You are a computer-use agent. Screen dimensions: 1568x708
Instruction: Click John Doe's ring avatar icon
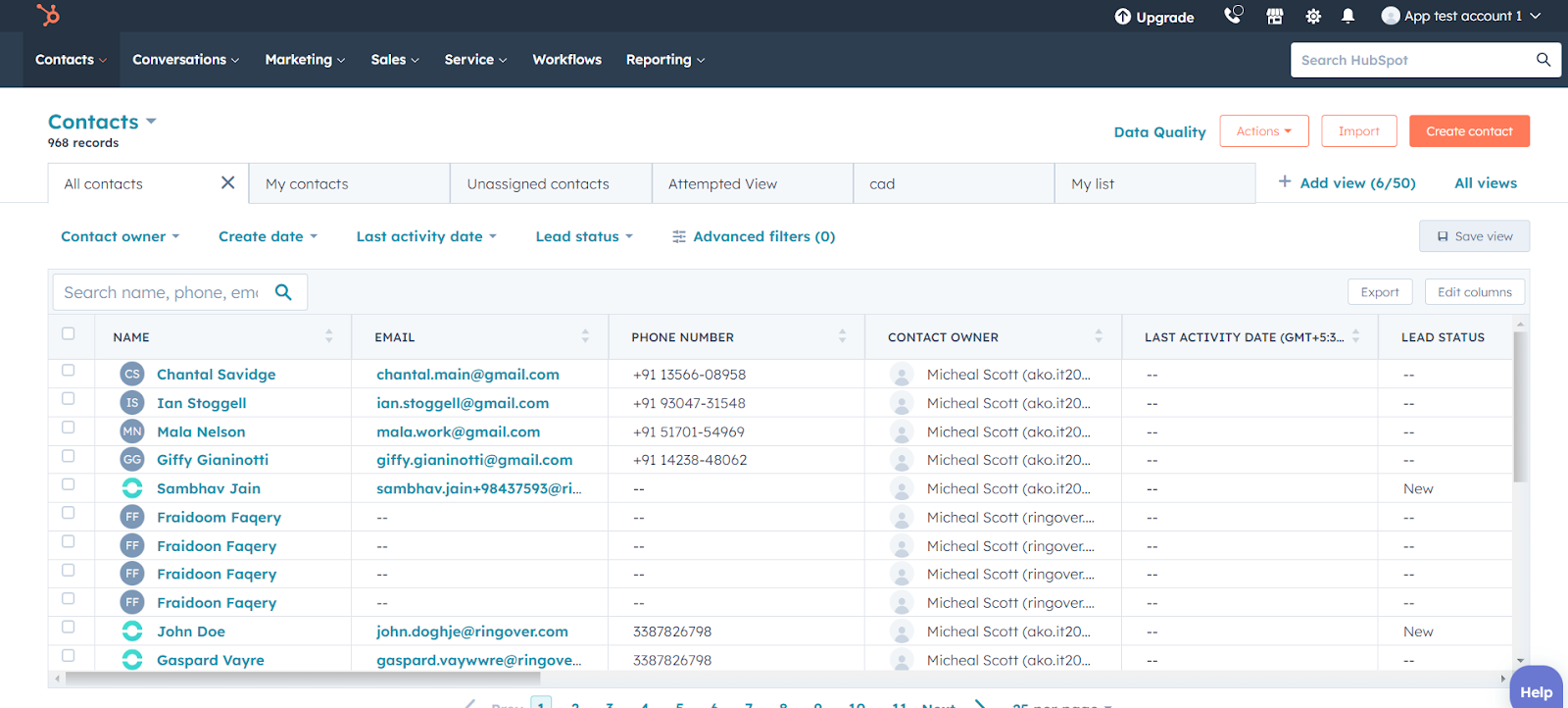coord(132,631)
